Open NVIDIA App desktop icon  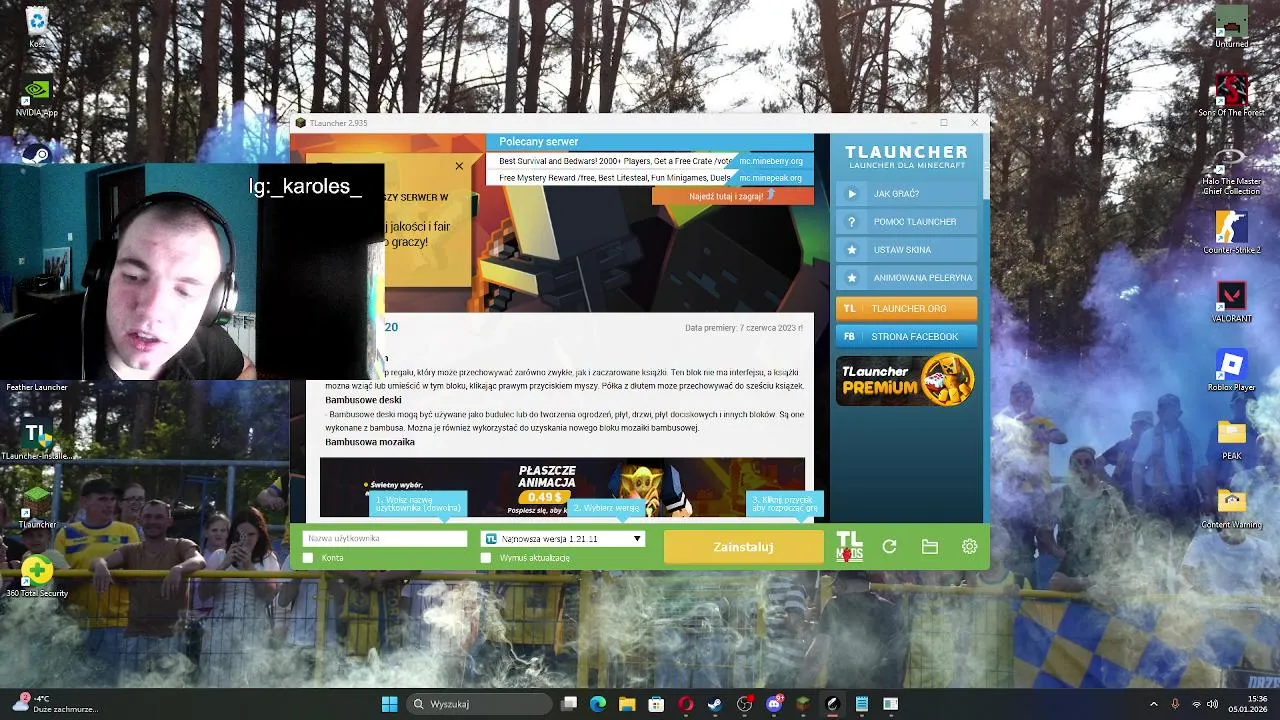click(37, 97)
